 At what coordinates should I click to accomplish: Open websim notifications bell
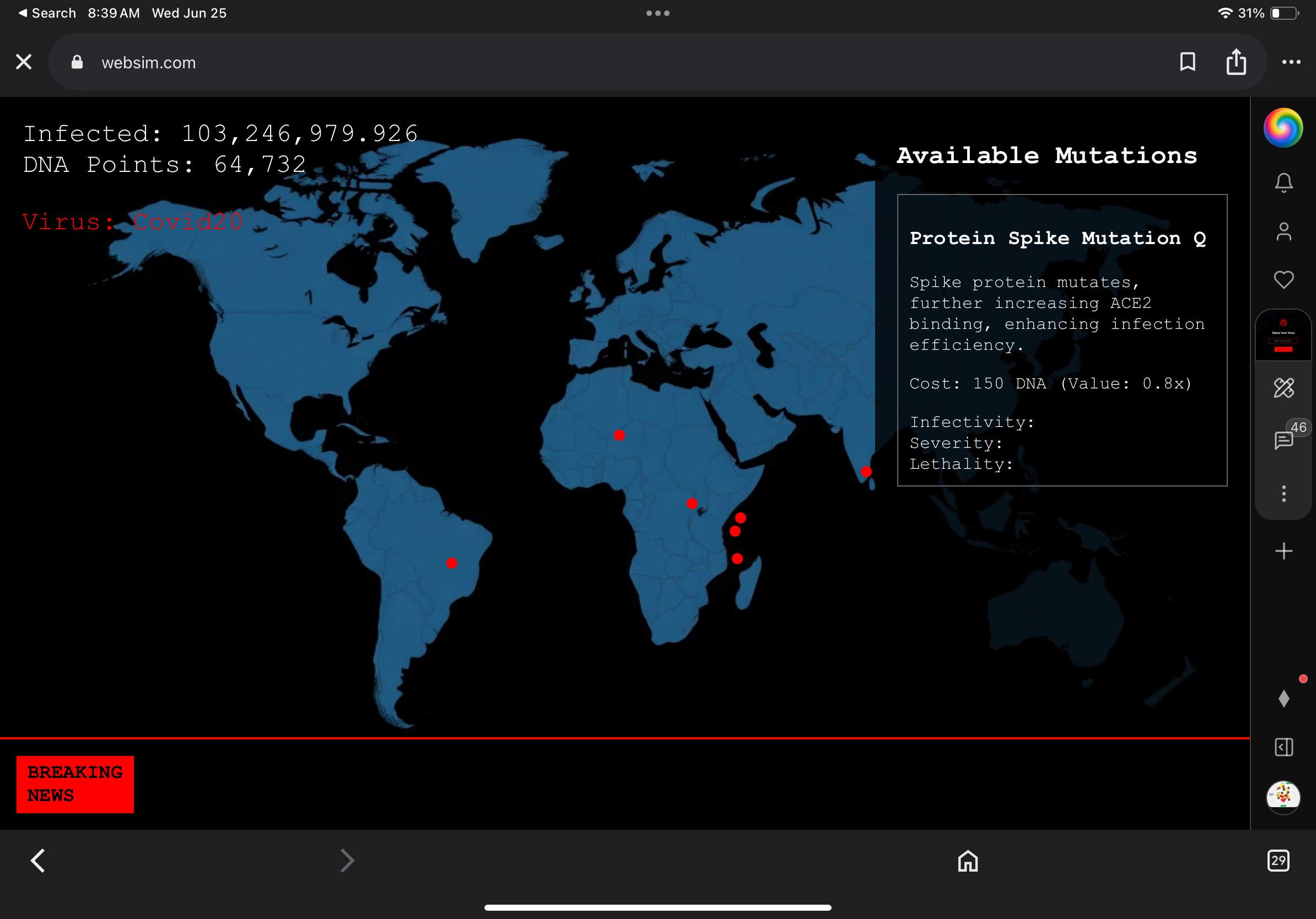point(1284,183)
